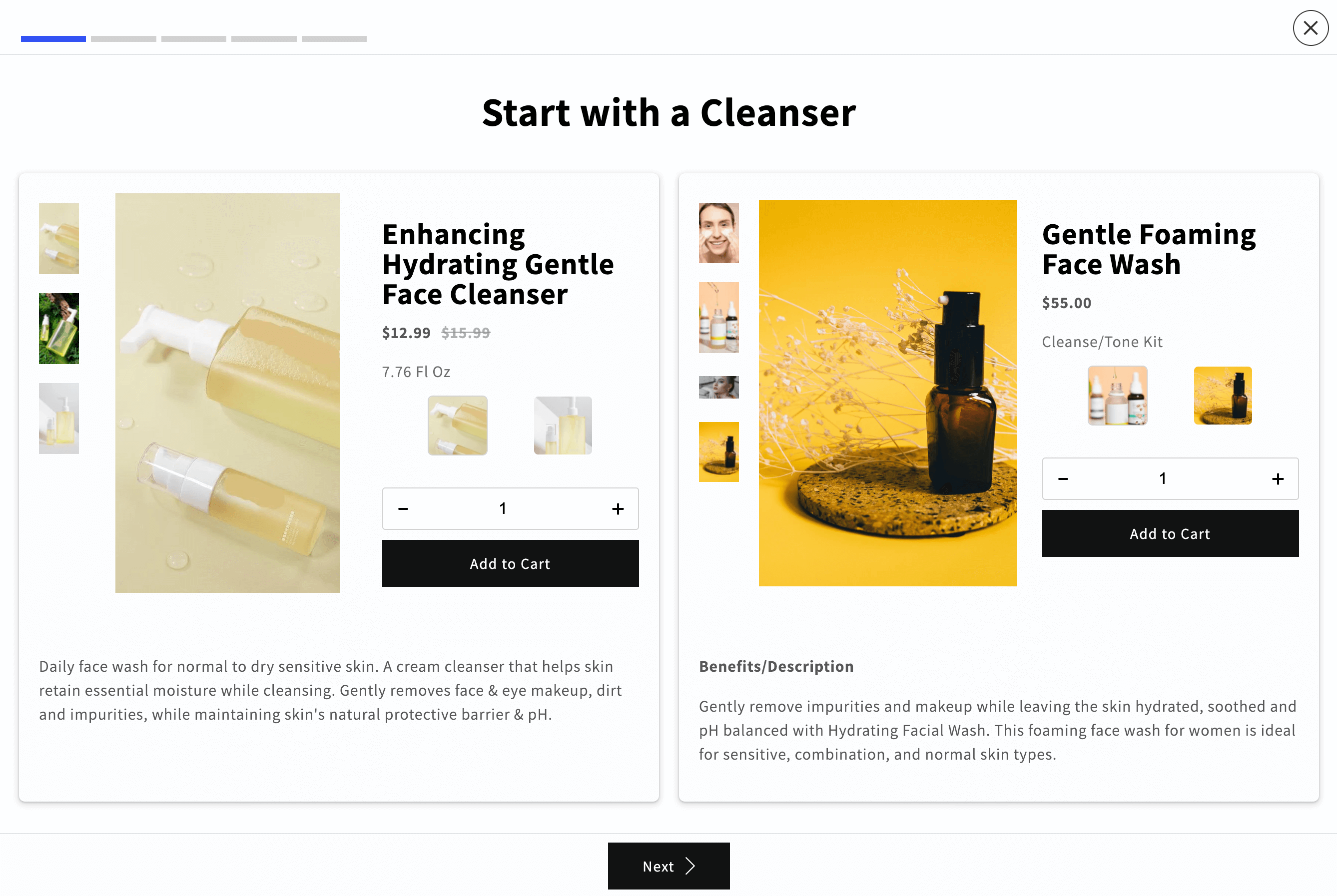Increase quantity for Enhancing Hydrating Gentle Face Cleanser
The image size is (1337, 896).
618,508
